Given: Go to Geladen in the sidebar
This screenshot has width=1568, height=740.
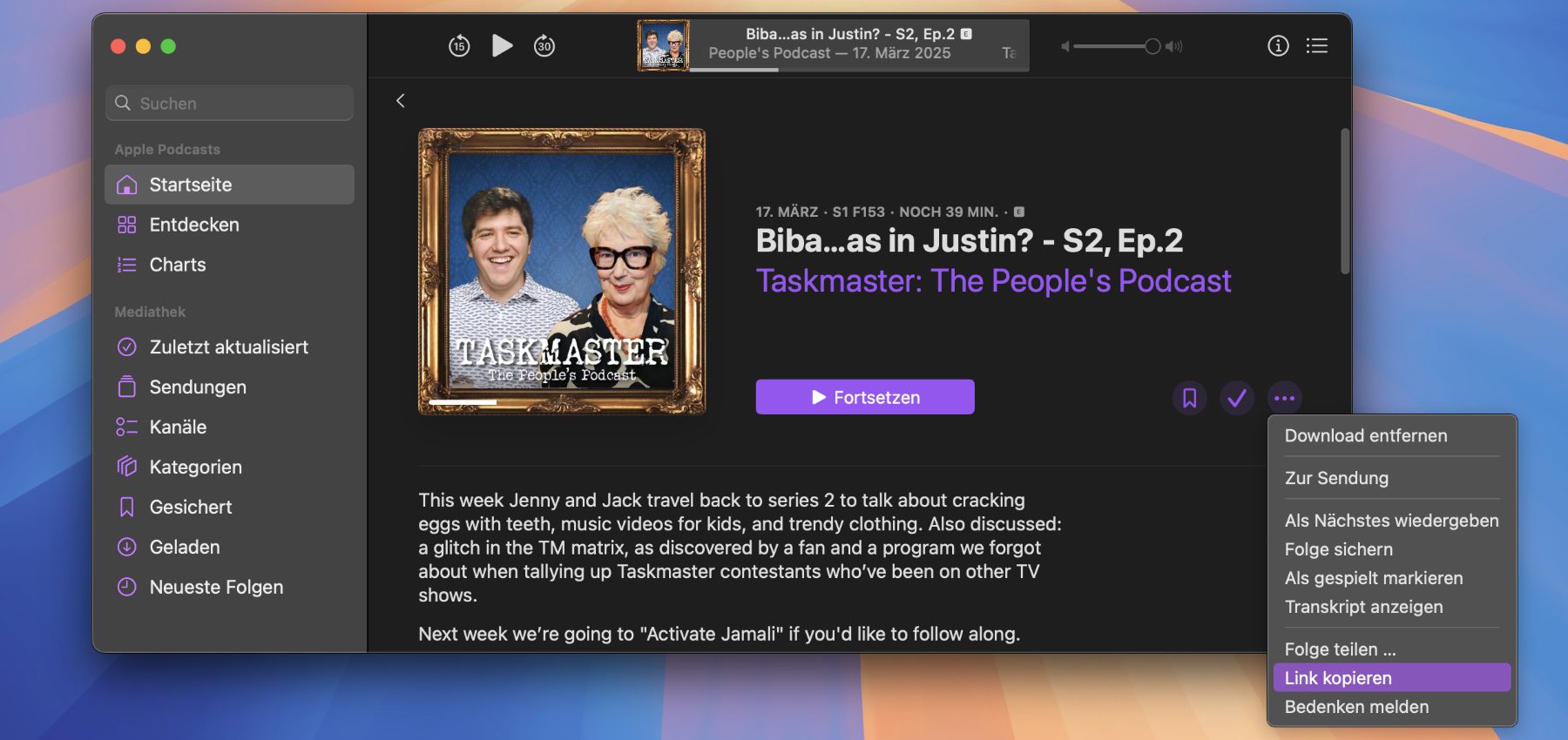Looking at the screenshot, I should 185,547.
